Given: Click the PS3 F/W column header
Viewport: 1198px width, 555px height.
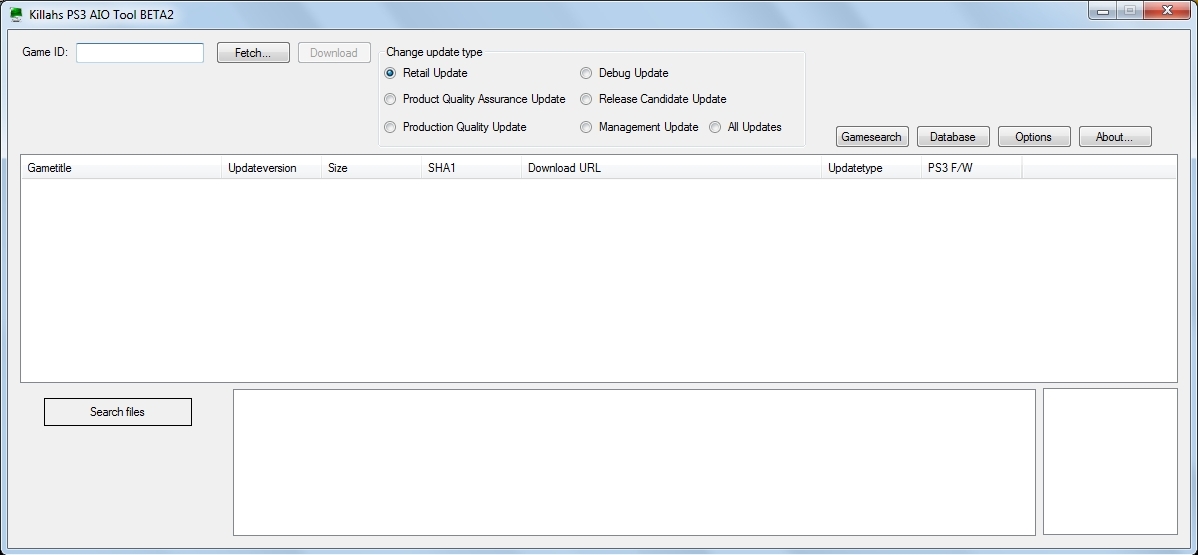Looking at the screenshot, I should click(972, 168).
